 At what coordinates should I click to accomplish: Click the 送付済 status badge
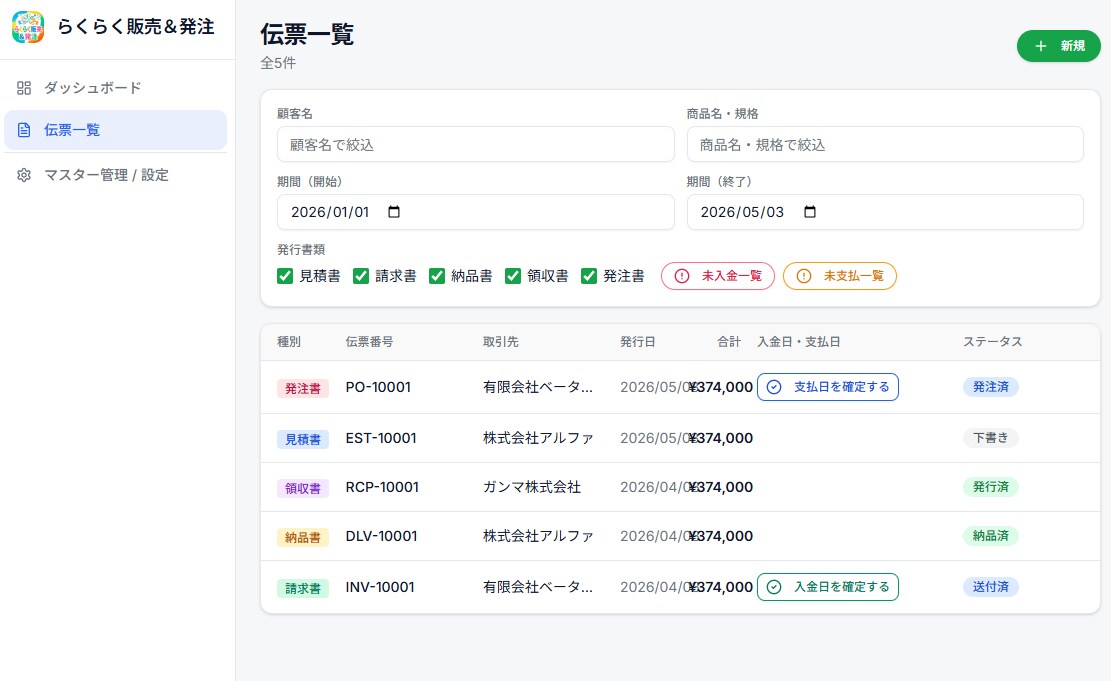click(x=991, y=587)
